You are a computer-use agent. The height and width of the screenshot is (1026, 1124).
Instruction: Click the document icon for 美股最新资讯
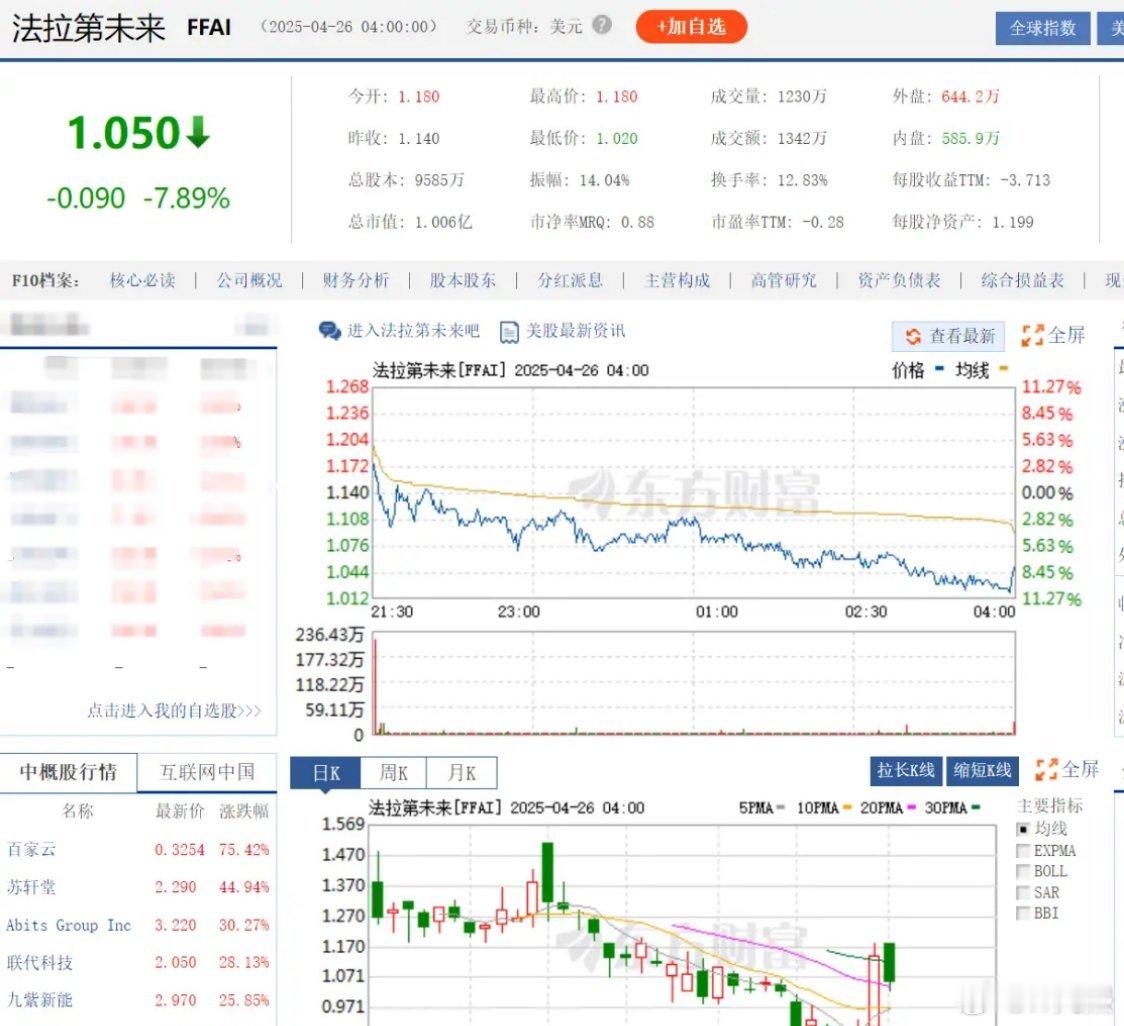(509, 332)
